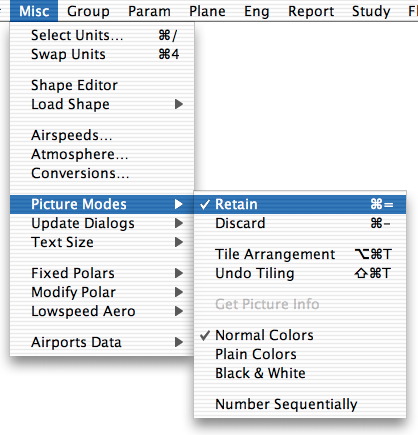Toggle Normal Colors option
The height and width of the screenshot is (435, 418).
pyautogui.click(x=300, y=335)
